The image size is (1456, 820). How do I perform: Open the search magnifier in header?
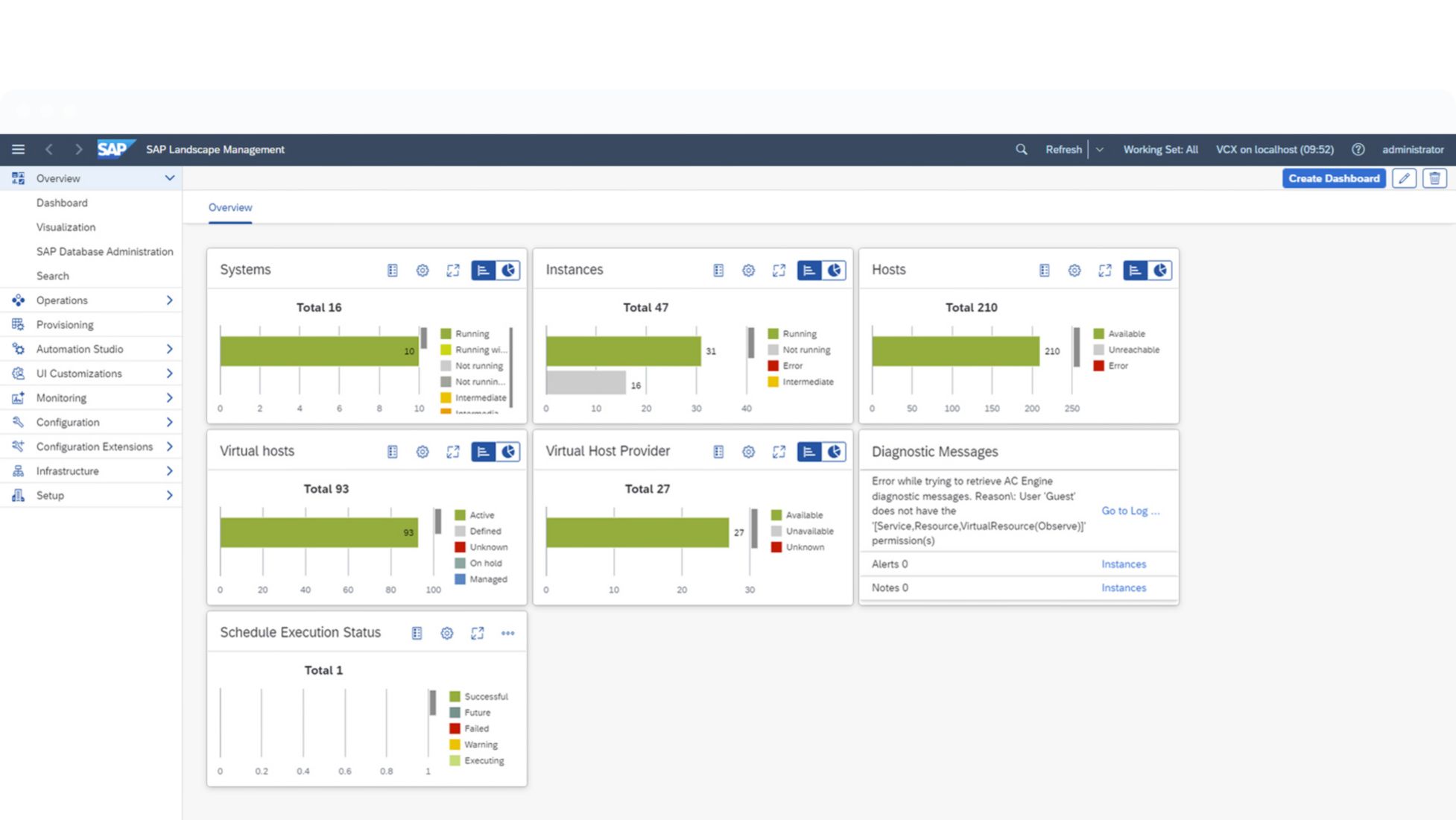(1021, 149)
